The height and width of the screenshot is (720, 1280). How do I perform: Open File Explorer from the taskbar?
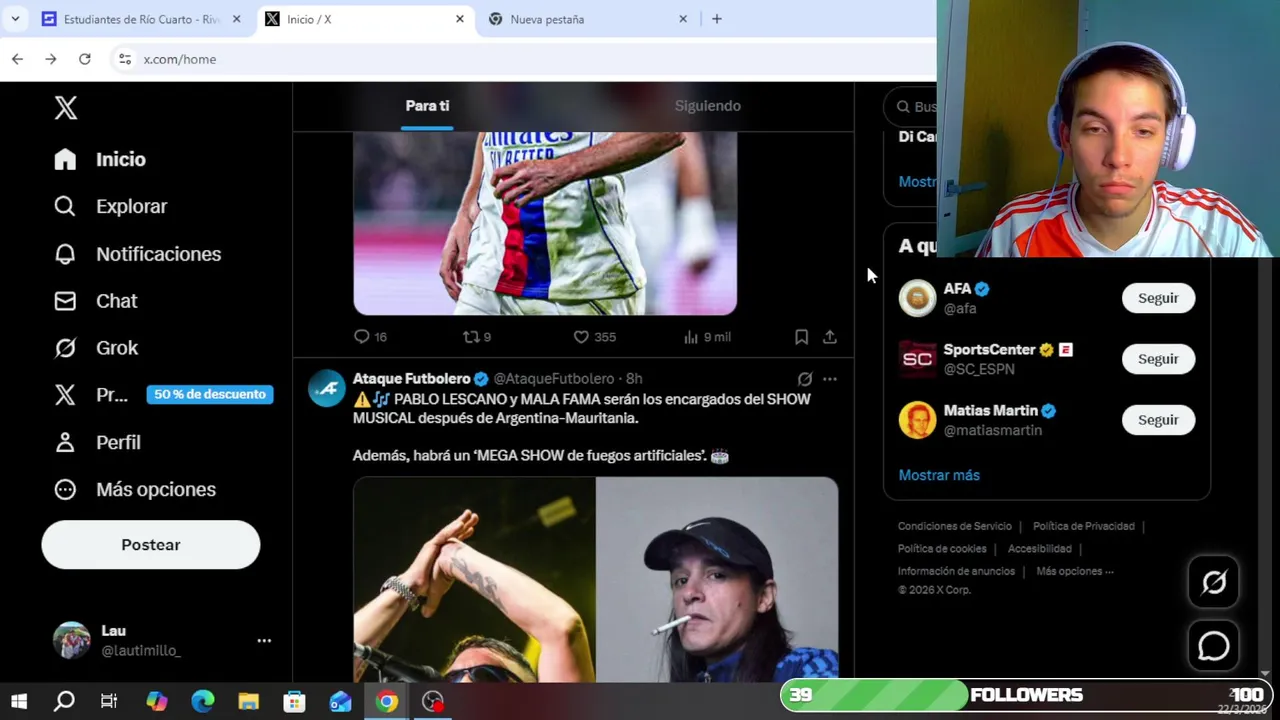(248, 702)
